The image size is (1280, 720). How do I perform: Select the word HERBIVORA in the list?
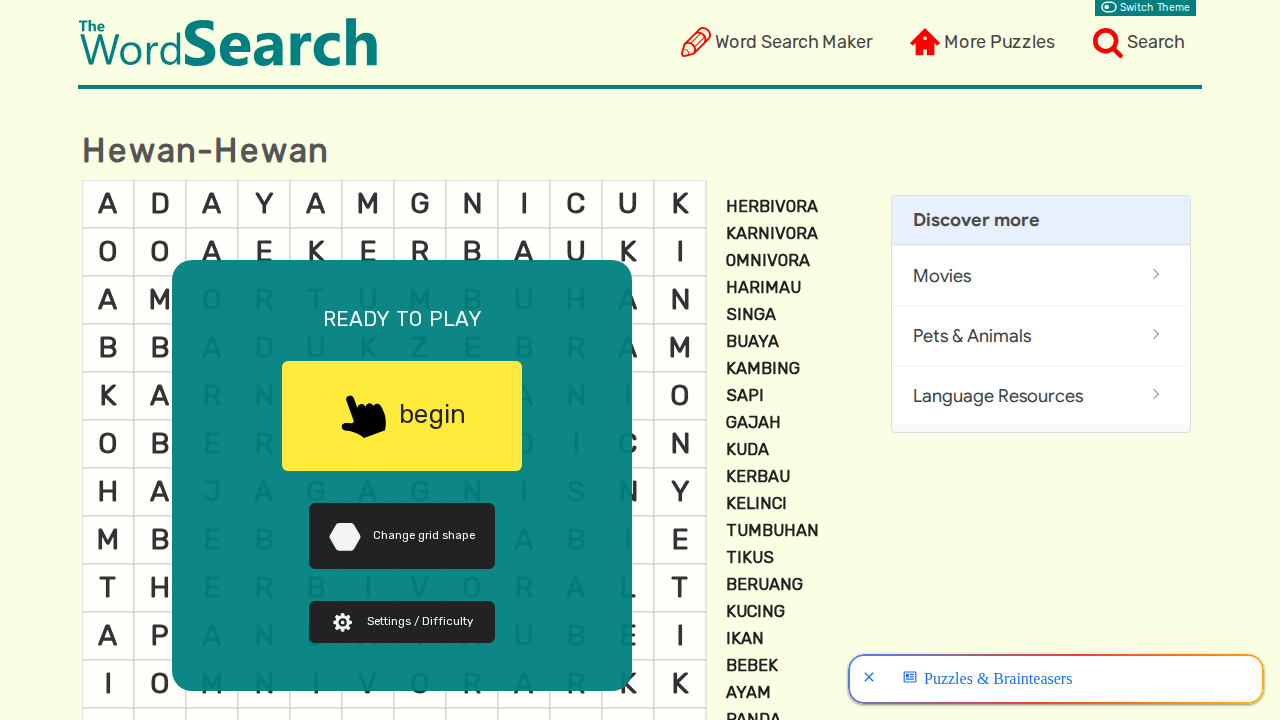coord(772,207)
